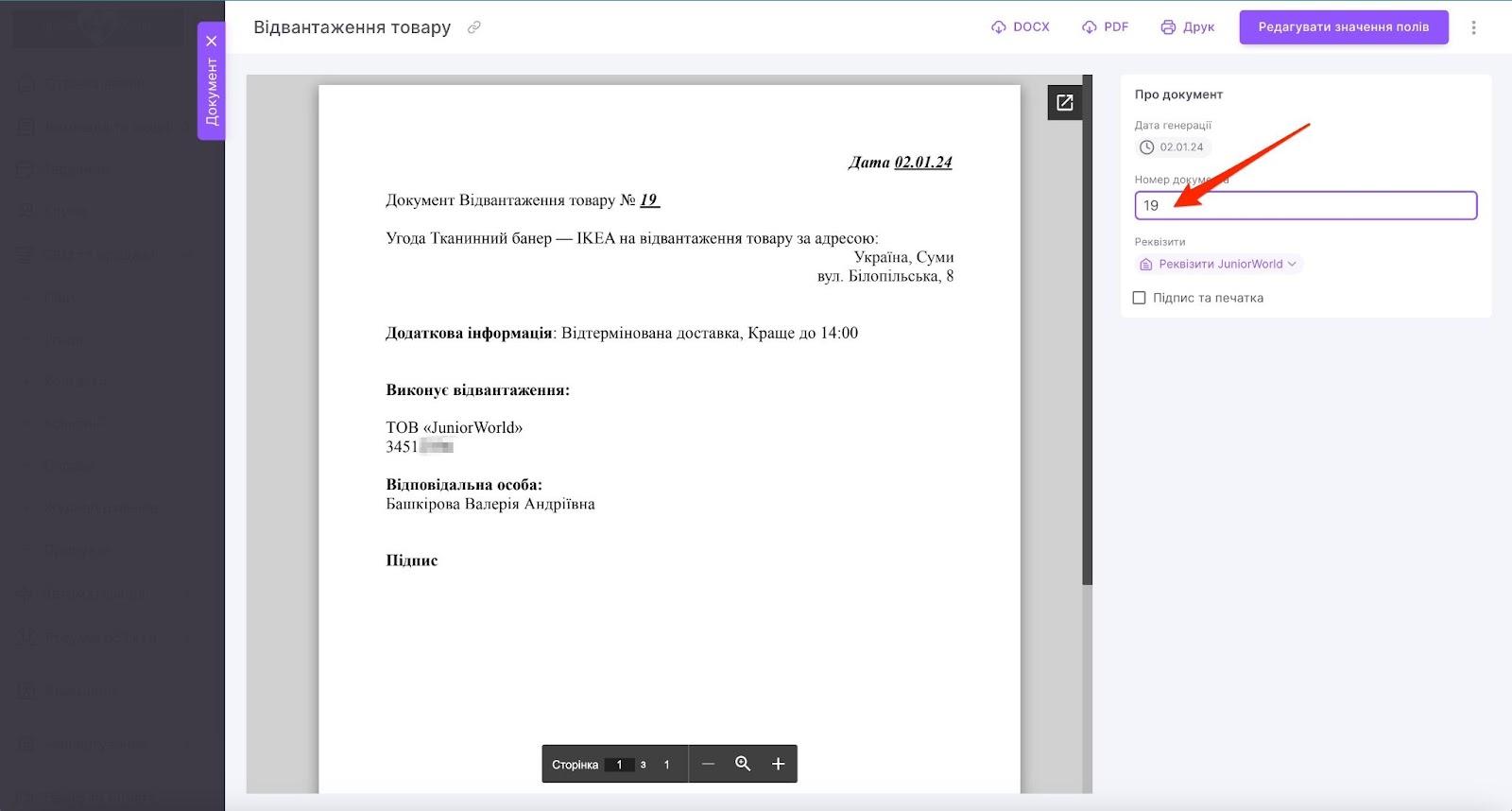The height and width of the screenshot is (811, 1512).
Task: Copy link icon beside document title
Action: [x=474, y=27]
